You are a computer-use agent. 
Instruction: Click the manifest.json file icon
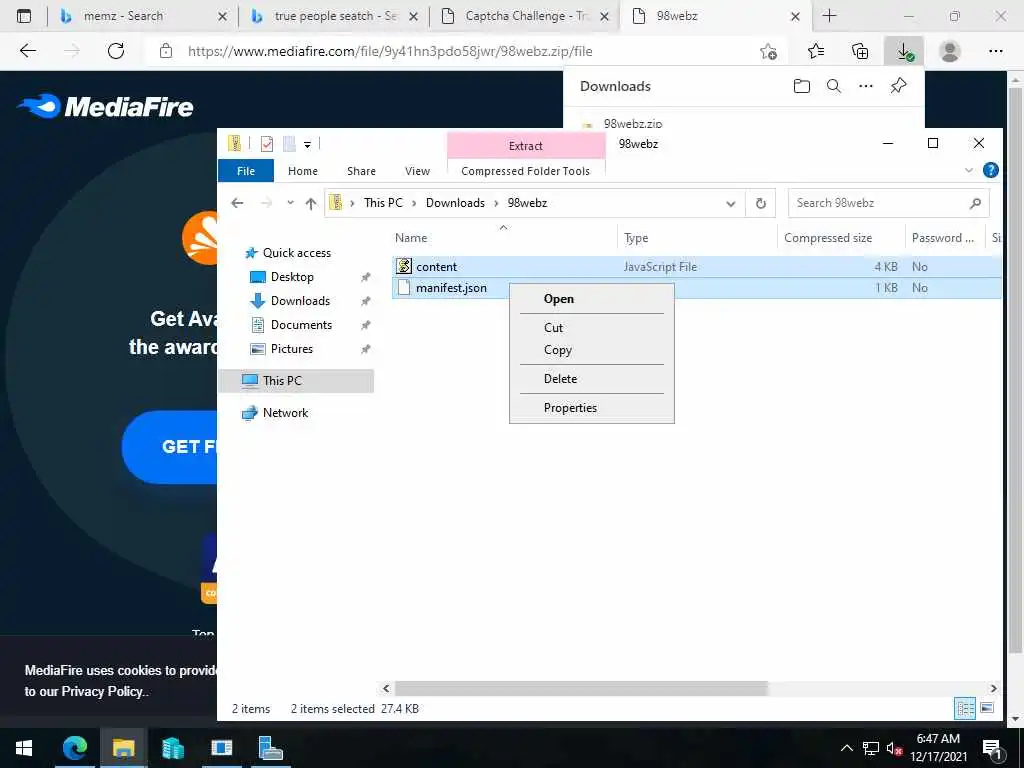pyautogui.click(x=404, y=287)
